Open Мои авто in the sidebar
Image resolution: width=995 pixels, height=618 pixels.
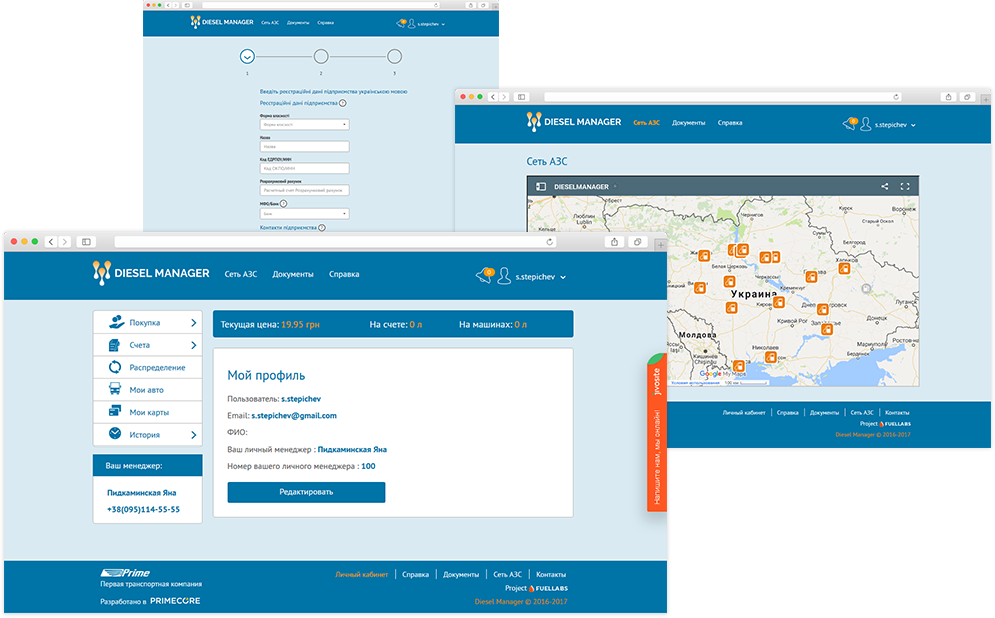click(x=147, y=390)
